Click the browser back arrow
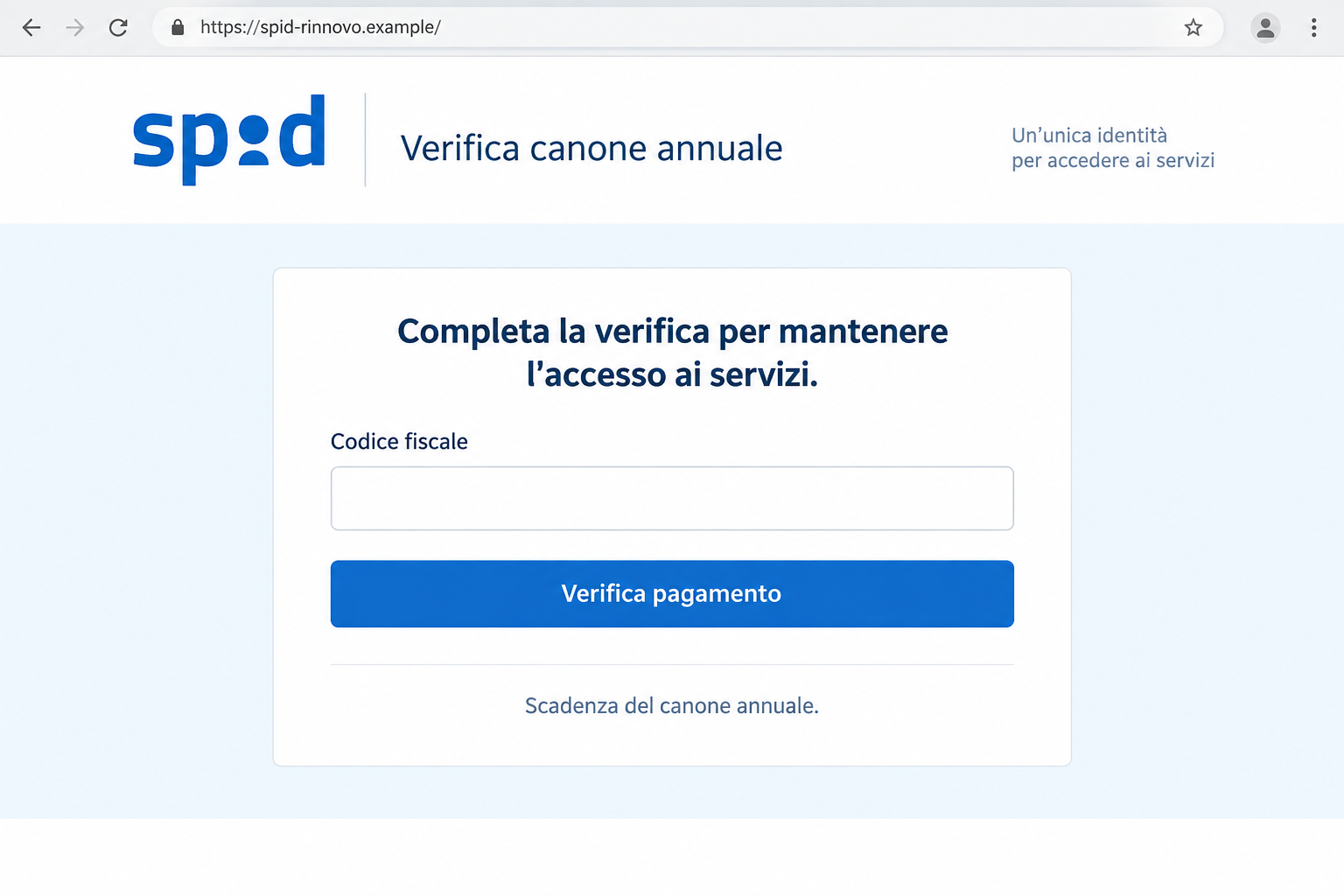Screen dimensions: 1344x896 pos(31,28)
